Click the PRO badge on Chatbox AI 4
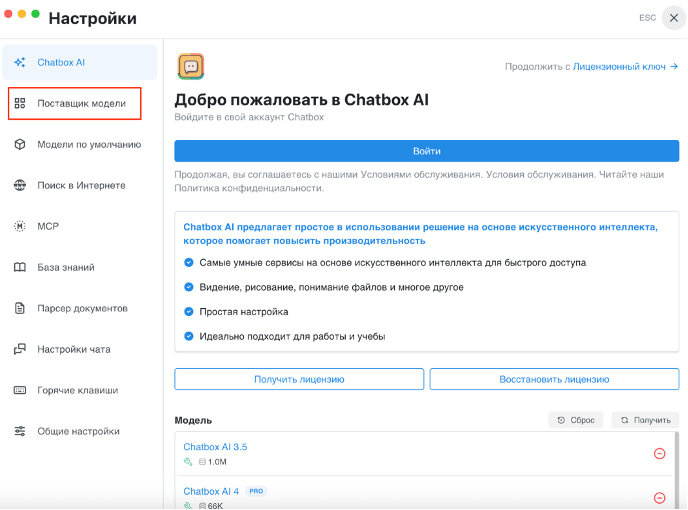 point(256,491)
